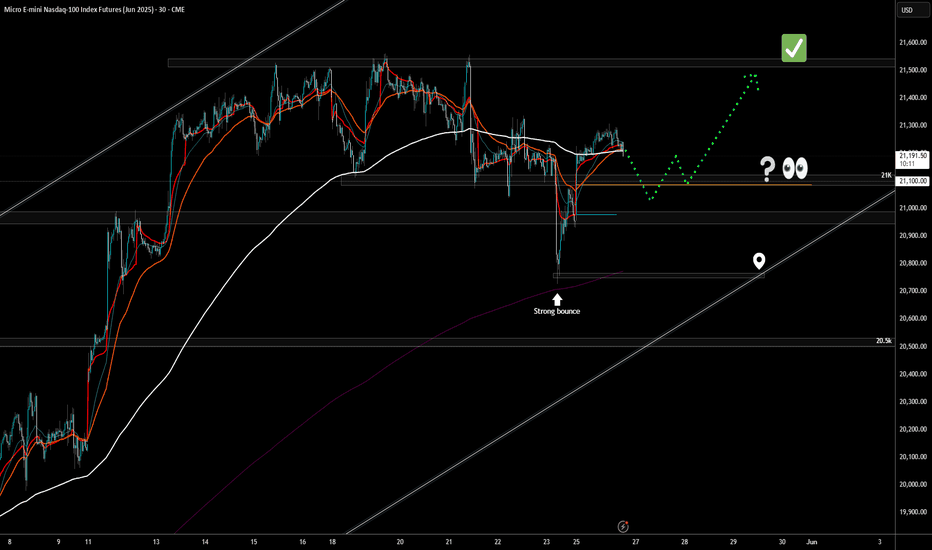Click the 20,200.00 price axis label

tap(913, 429)
